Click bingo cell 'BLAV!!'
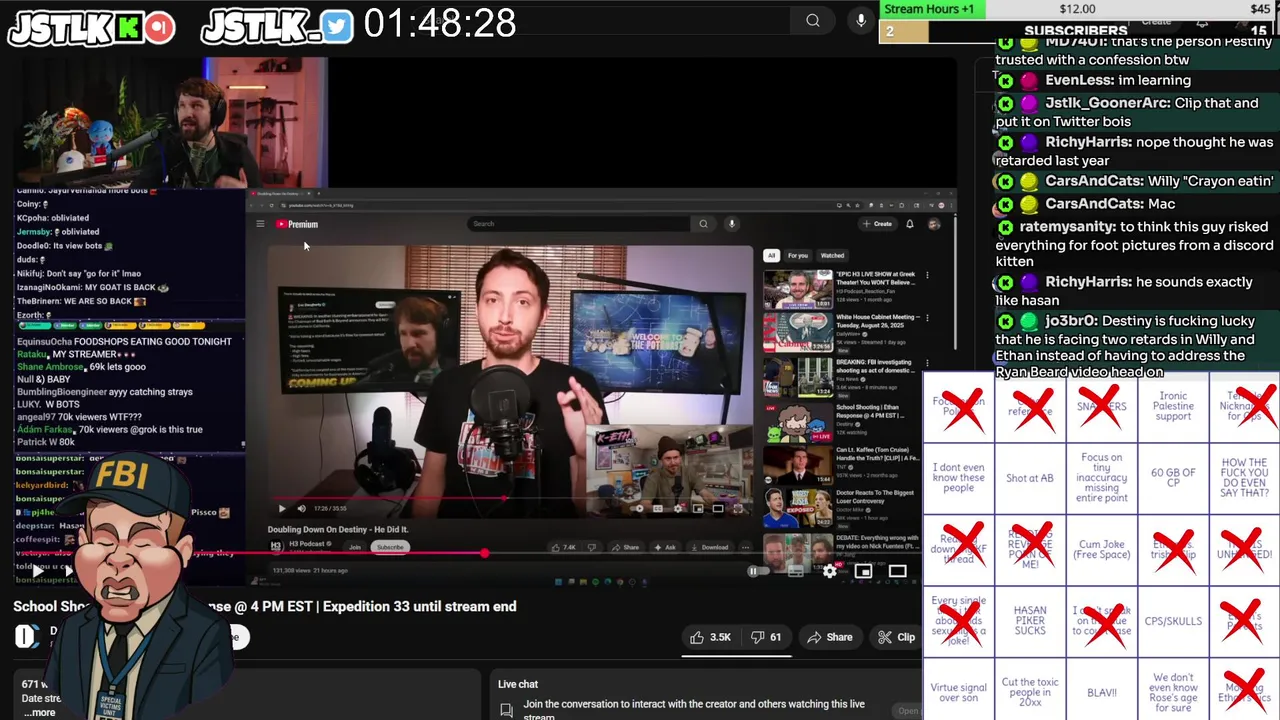1280x720 pixels. [1102, 692]
